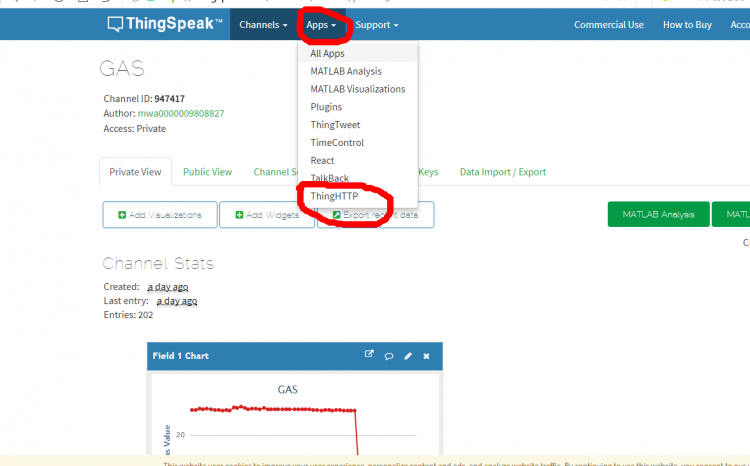Open Field 1 Chart in new window icon
The width and height of the screenshot is (750, 466).
[x=369, y=354]
